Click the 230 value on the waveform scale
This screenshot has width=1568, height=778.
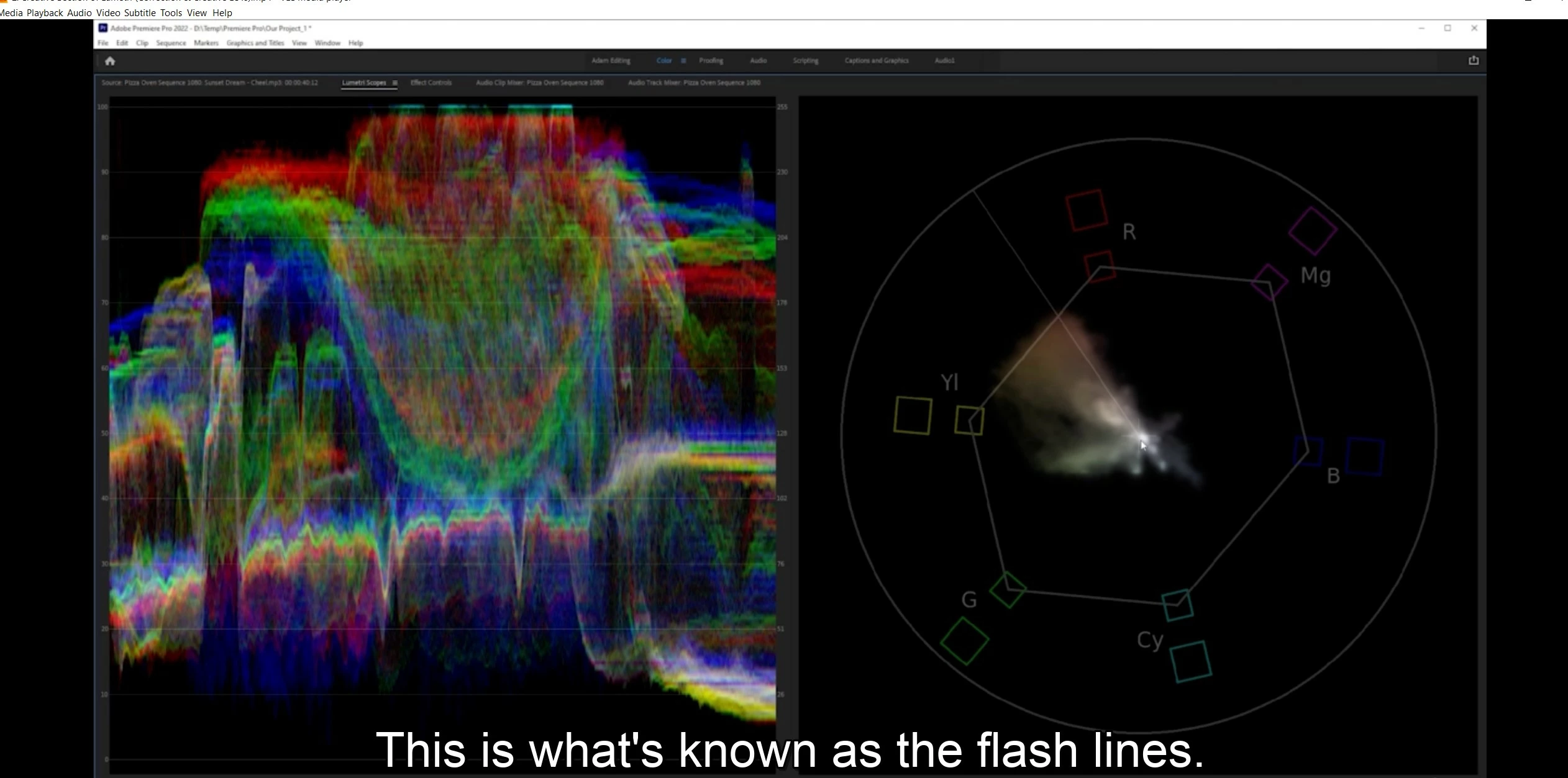[x=782, y=172]
